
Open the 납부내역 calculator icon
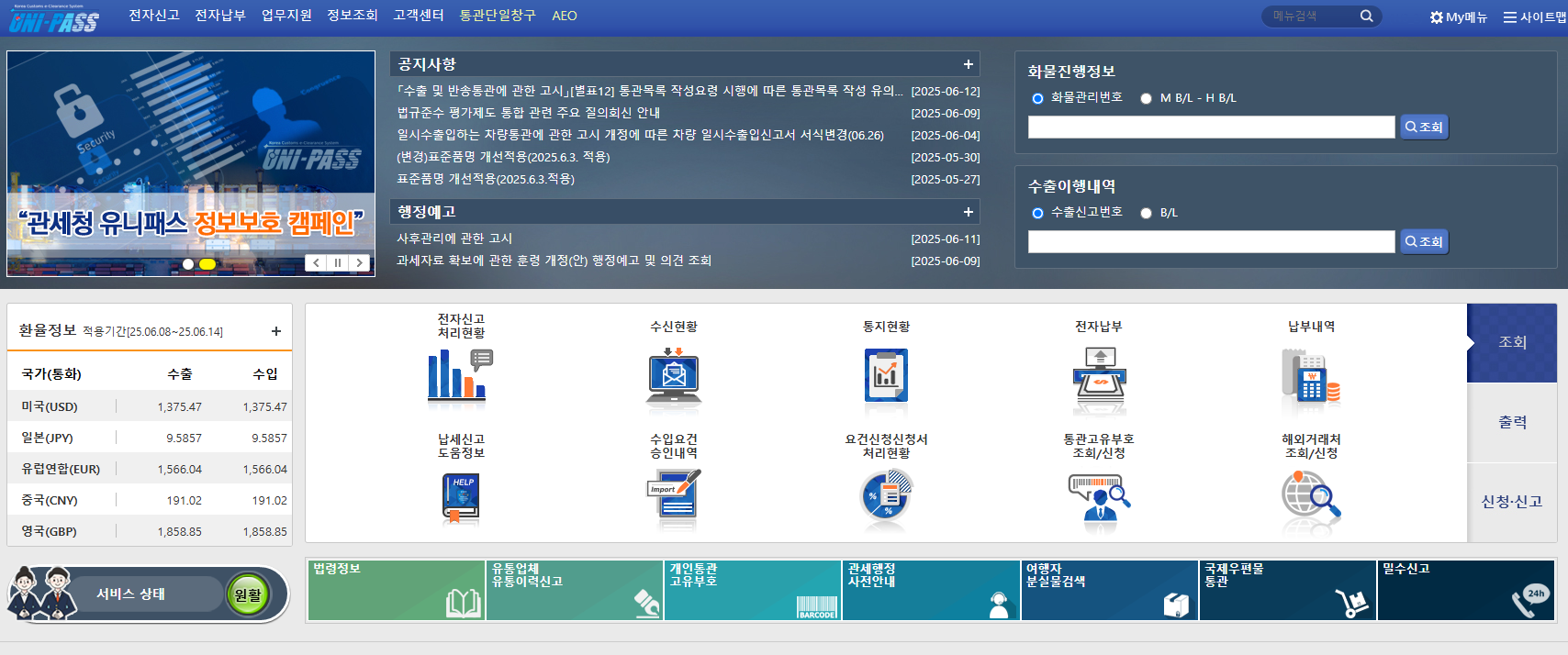tap(1311, 378)
